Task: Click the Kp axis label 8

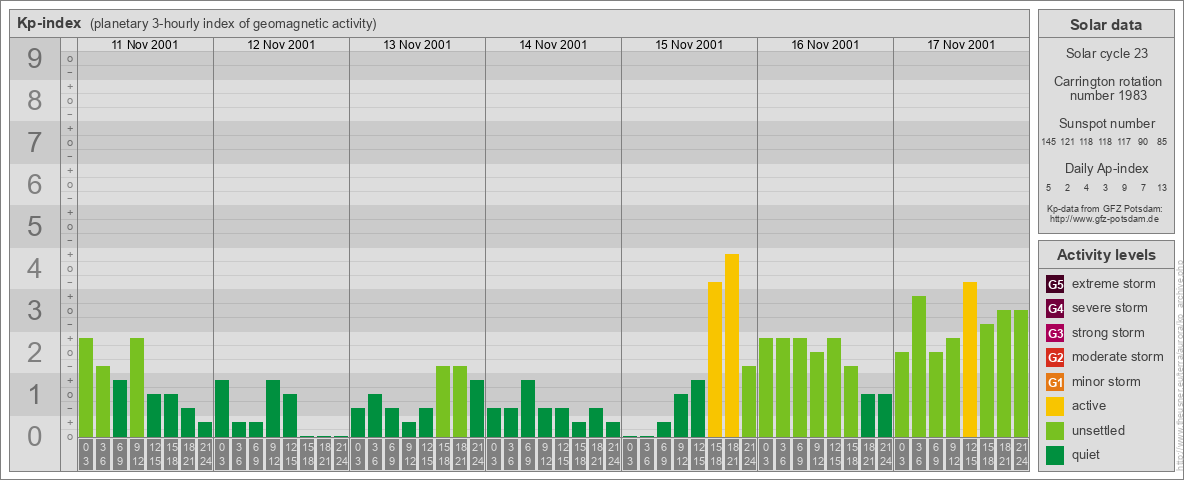Action: tap(35, 100)
